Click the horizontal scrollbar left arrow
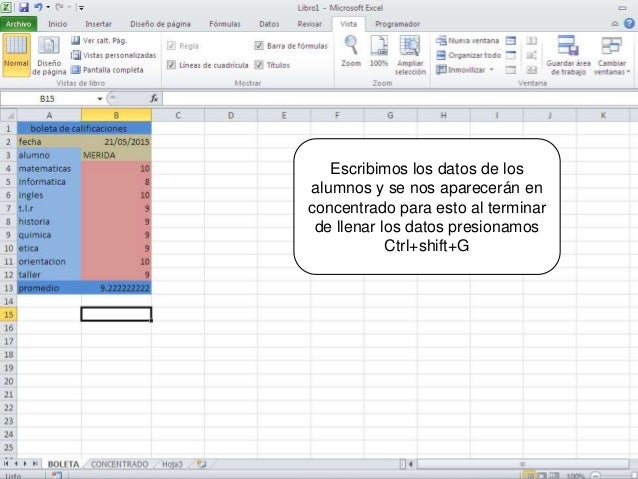638x479 pixels. pos(411,464)
